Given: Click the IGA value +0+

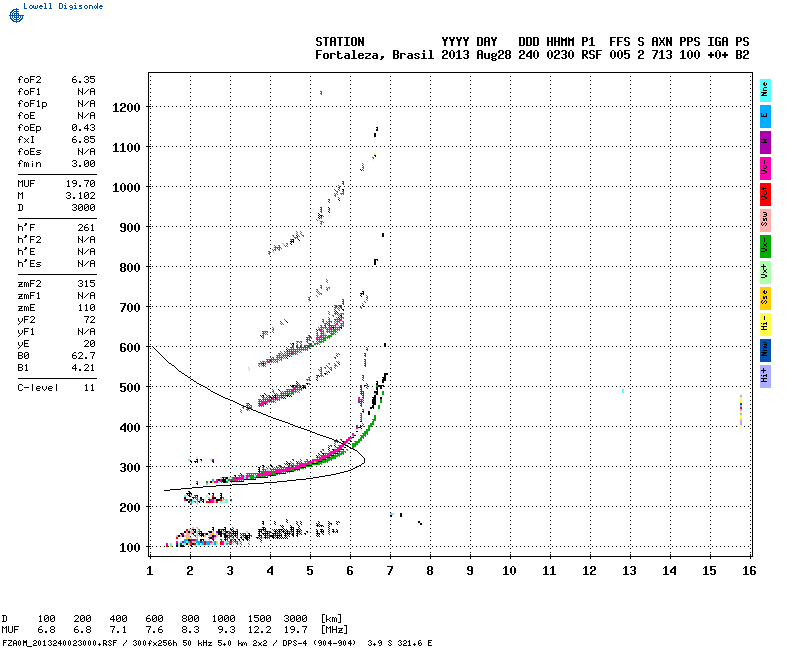Looking at the screenshot, I should pyautogui.click(x=717, y=55).
